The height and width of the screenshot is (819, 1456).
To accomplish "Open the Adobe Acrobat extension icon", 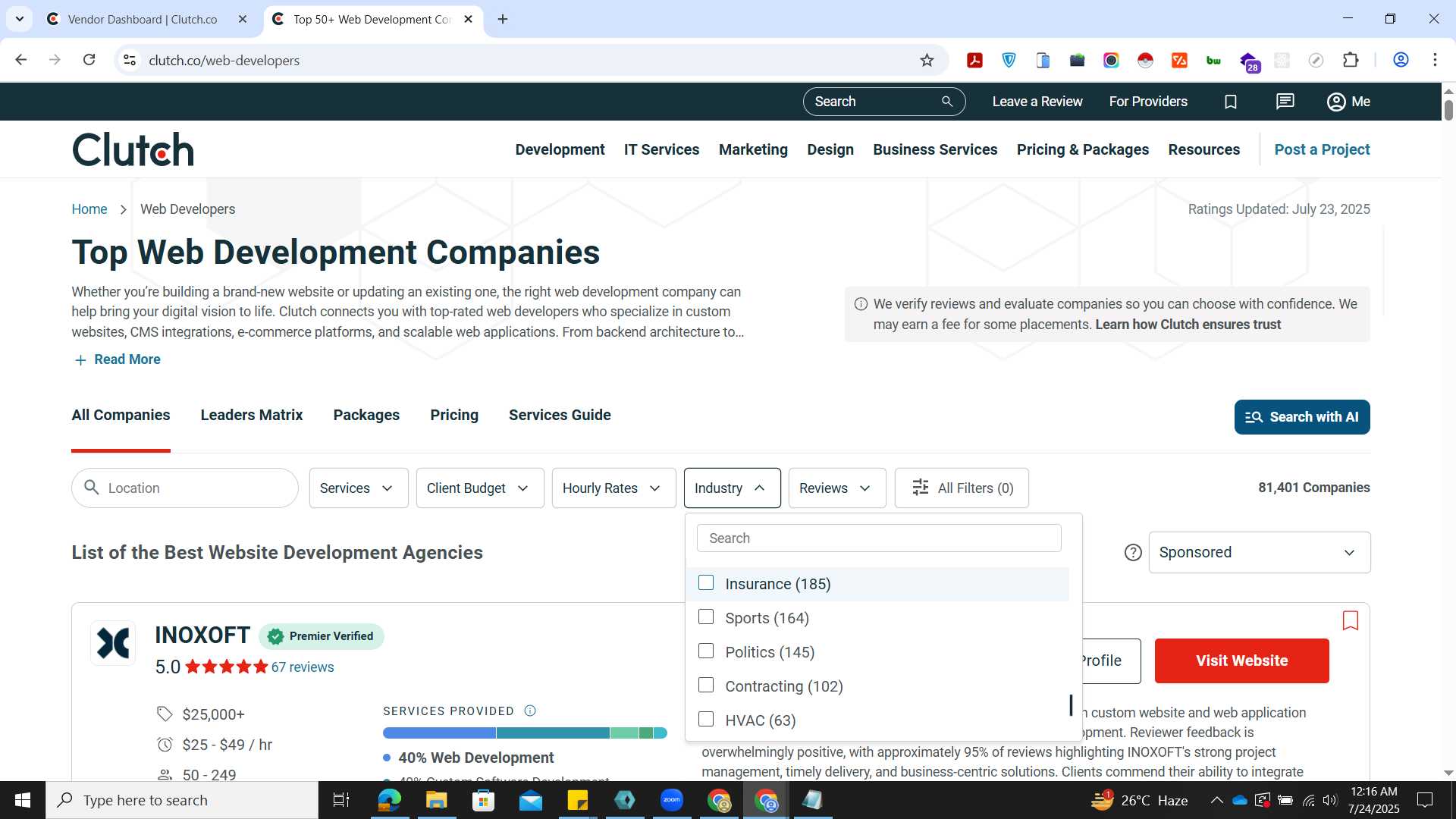I will pyautogui.click(x=974, y=61).
